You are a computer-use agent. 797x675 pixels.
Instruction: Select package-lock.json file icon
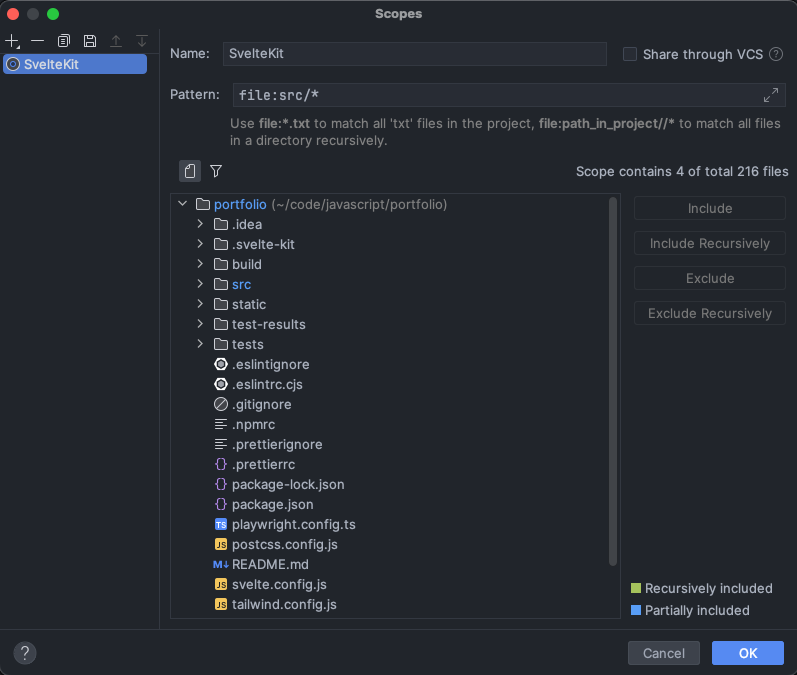pos(221,484)
